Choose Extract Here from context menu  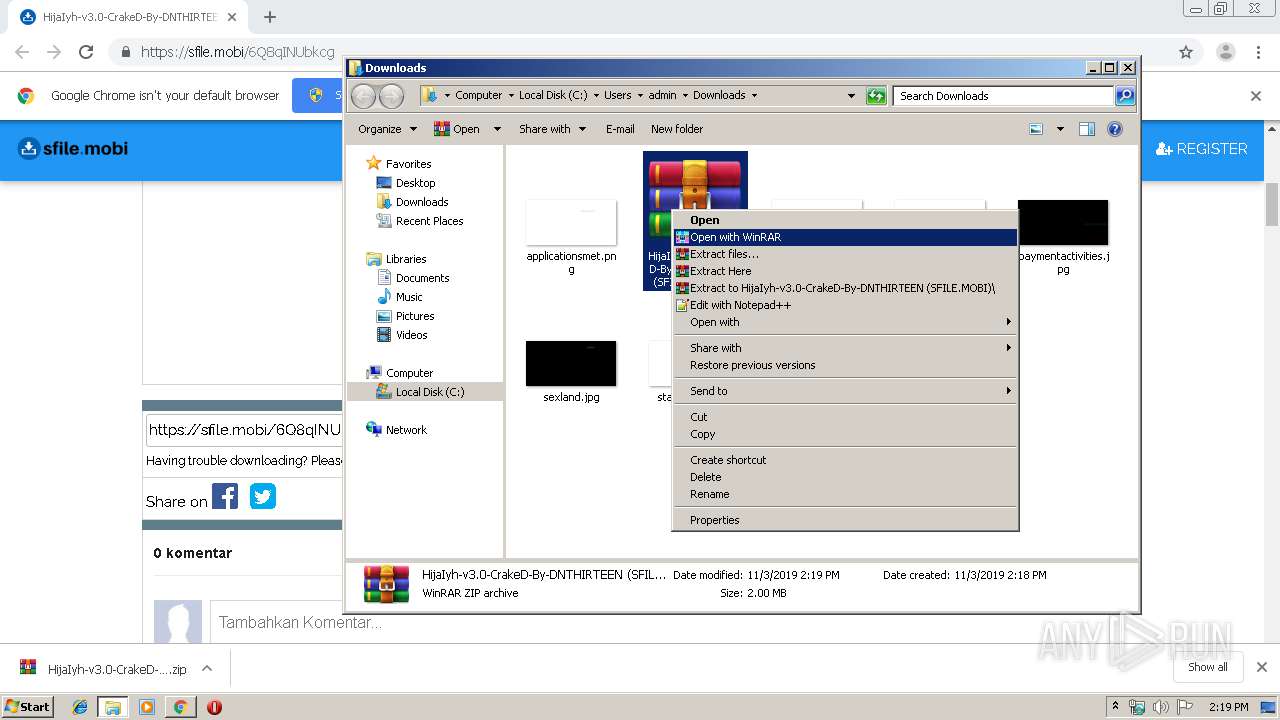pyautogui.click(x=845, y=271)
